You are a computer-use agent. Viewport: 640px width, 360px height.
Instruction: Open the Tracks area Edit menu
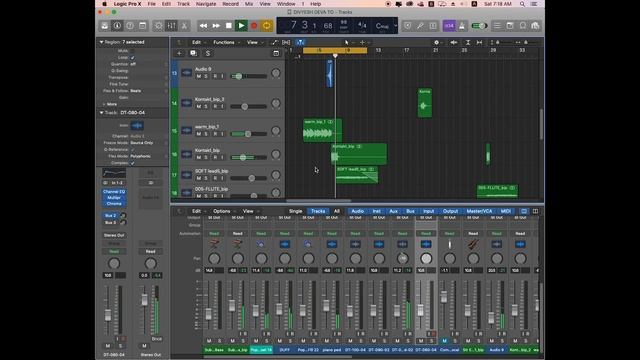pyautogui.click(x=198, y=42)
